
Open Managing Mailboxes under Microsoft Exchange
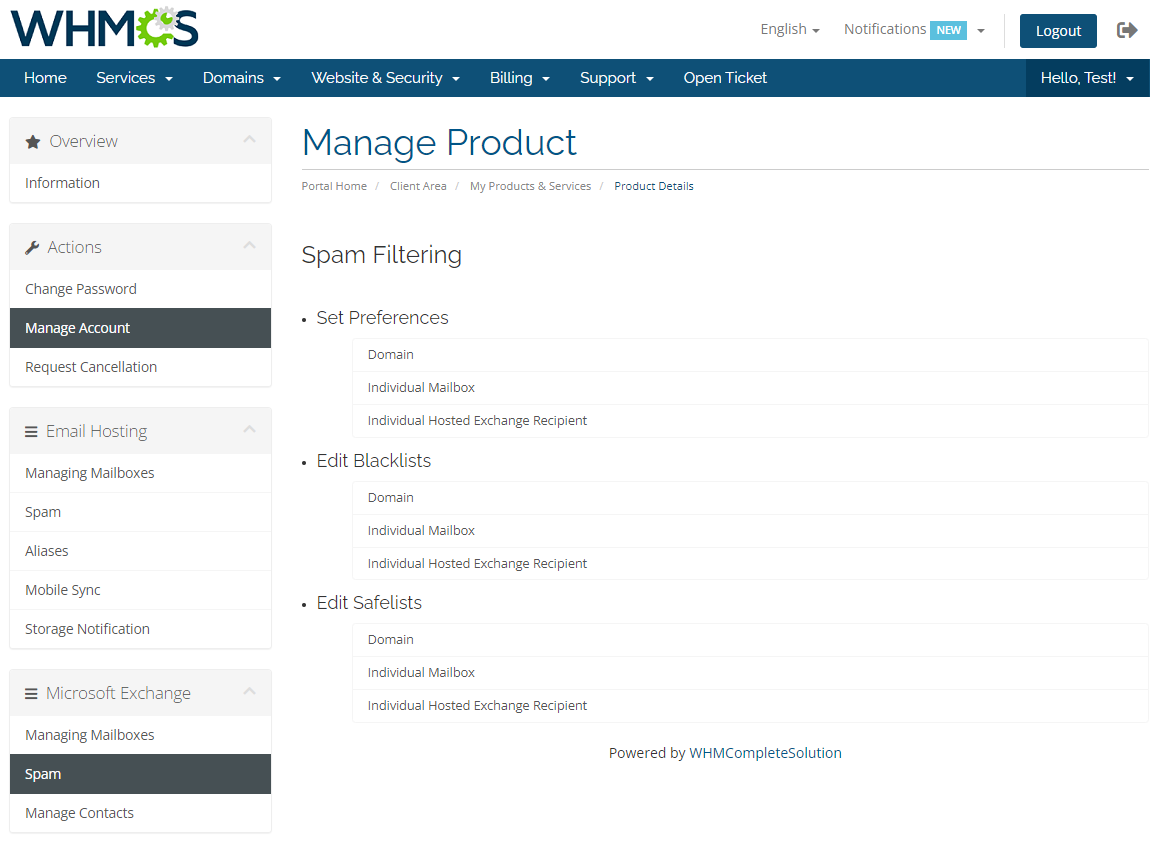140,735
